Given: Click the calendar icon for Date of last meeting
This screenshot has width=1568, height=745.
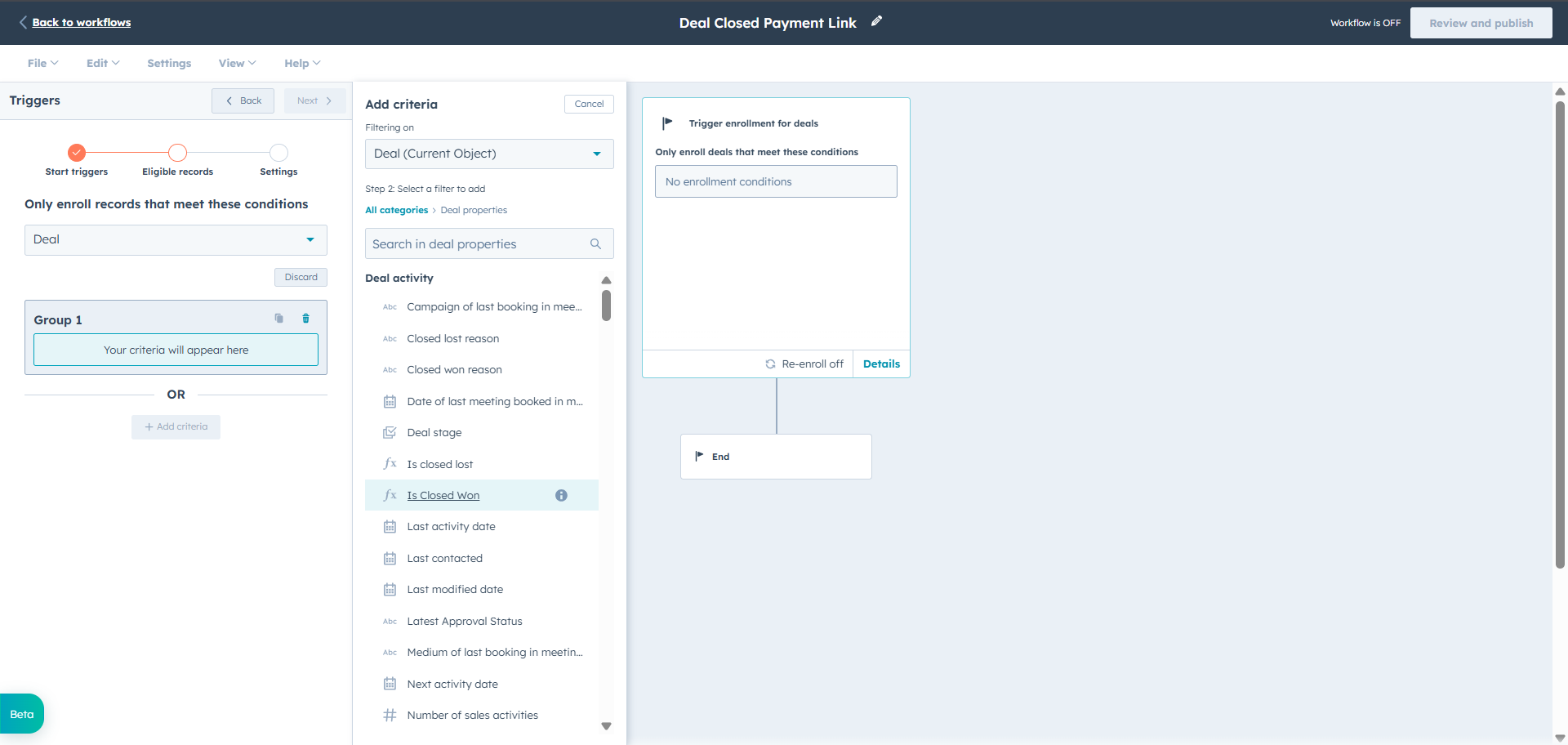Looking at the screenshot, I should [390, 402].
